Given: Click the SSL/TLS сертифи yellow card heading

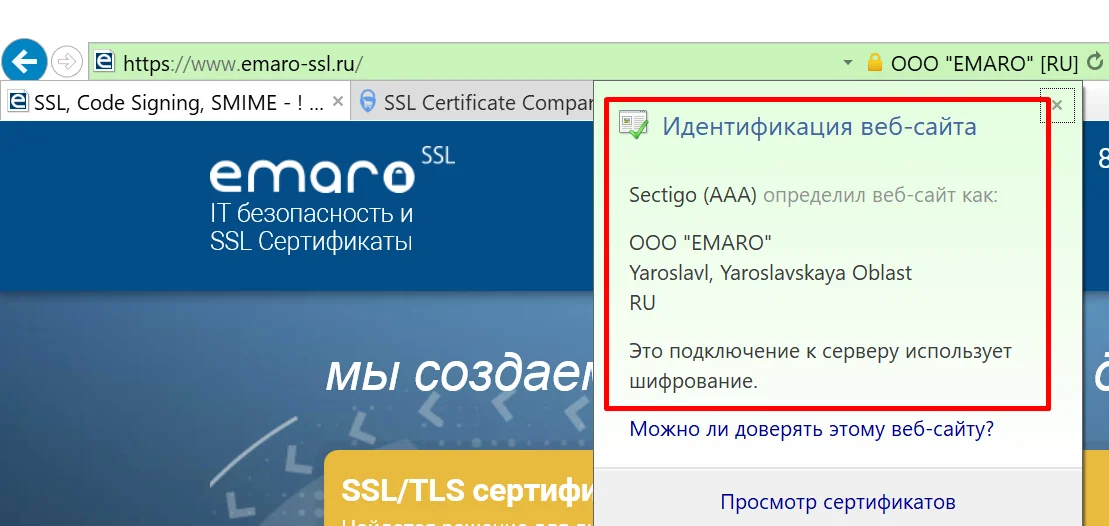Looking at the screenshot, I should click(x=467, y=491).
